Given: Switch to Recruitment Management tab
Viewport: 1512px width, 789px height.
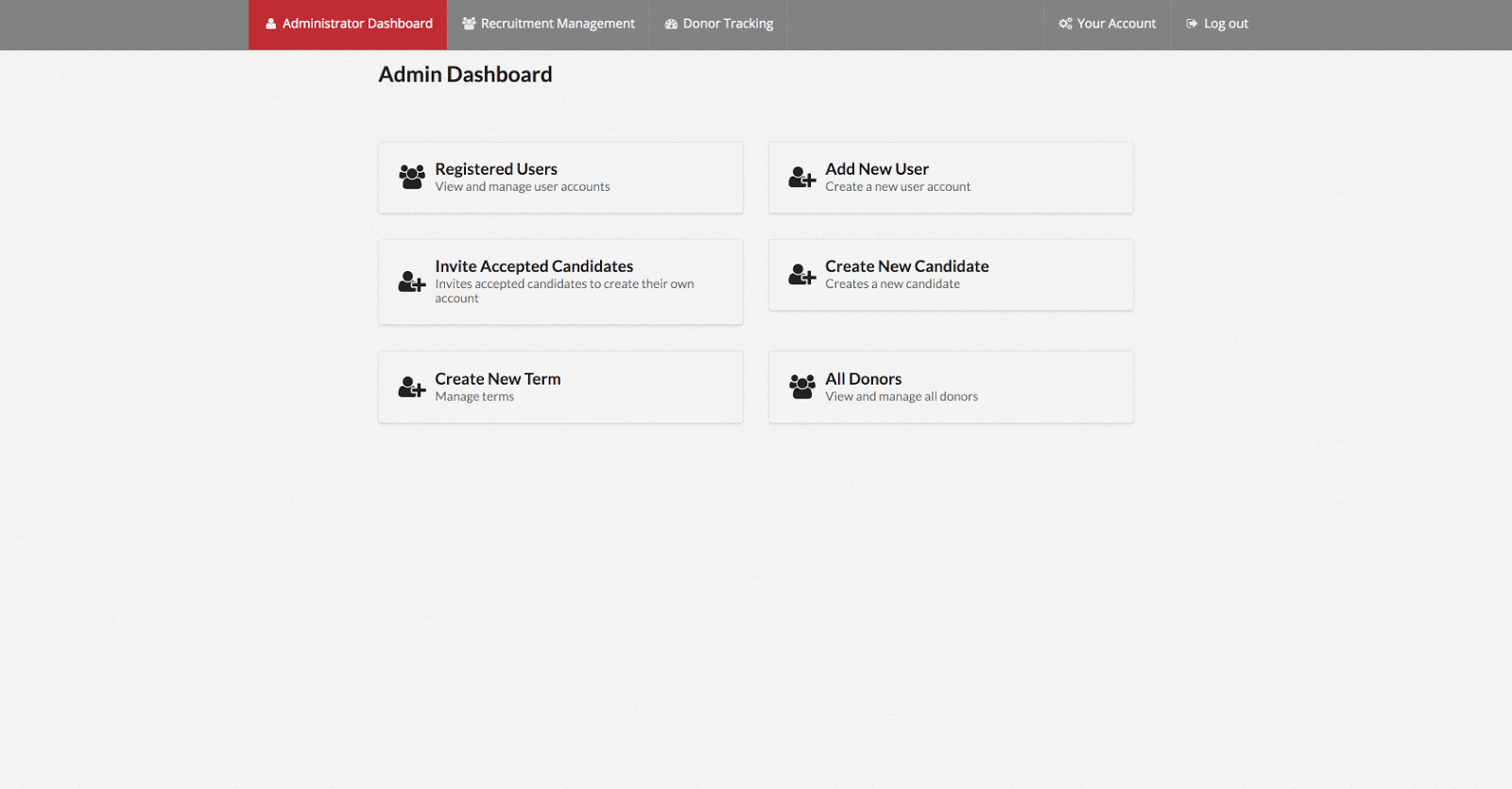Looking at the screenshot, I should click(548, 25).
